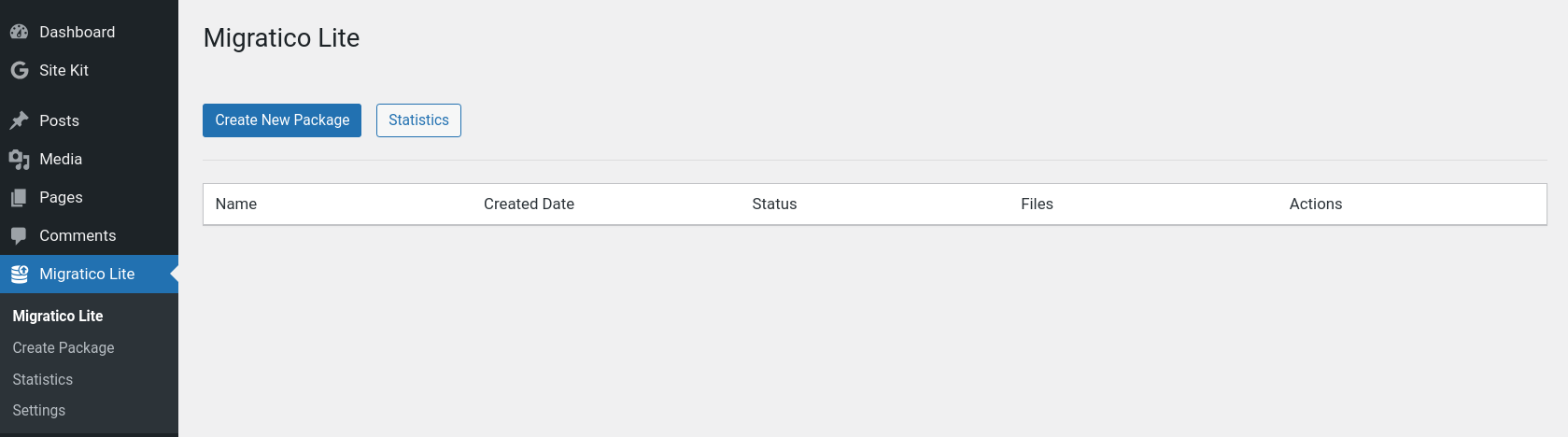Click the Files column header

point(1037,204)
